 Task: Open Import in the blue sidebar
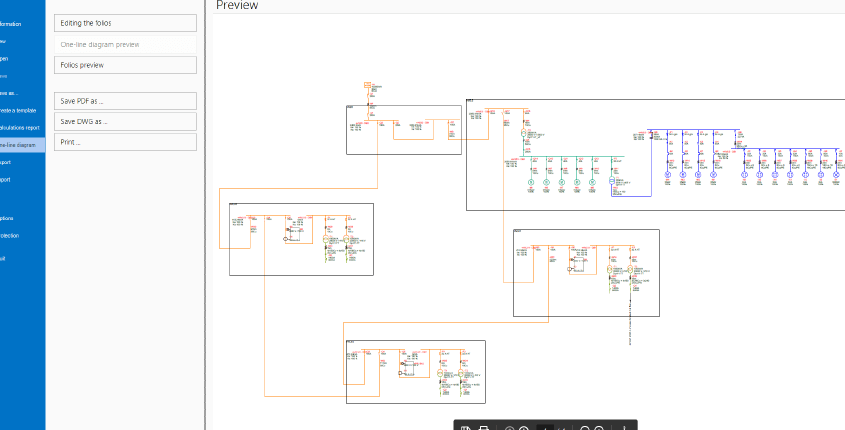tap(5, 179)
